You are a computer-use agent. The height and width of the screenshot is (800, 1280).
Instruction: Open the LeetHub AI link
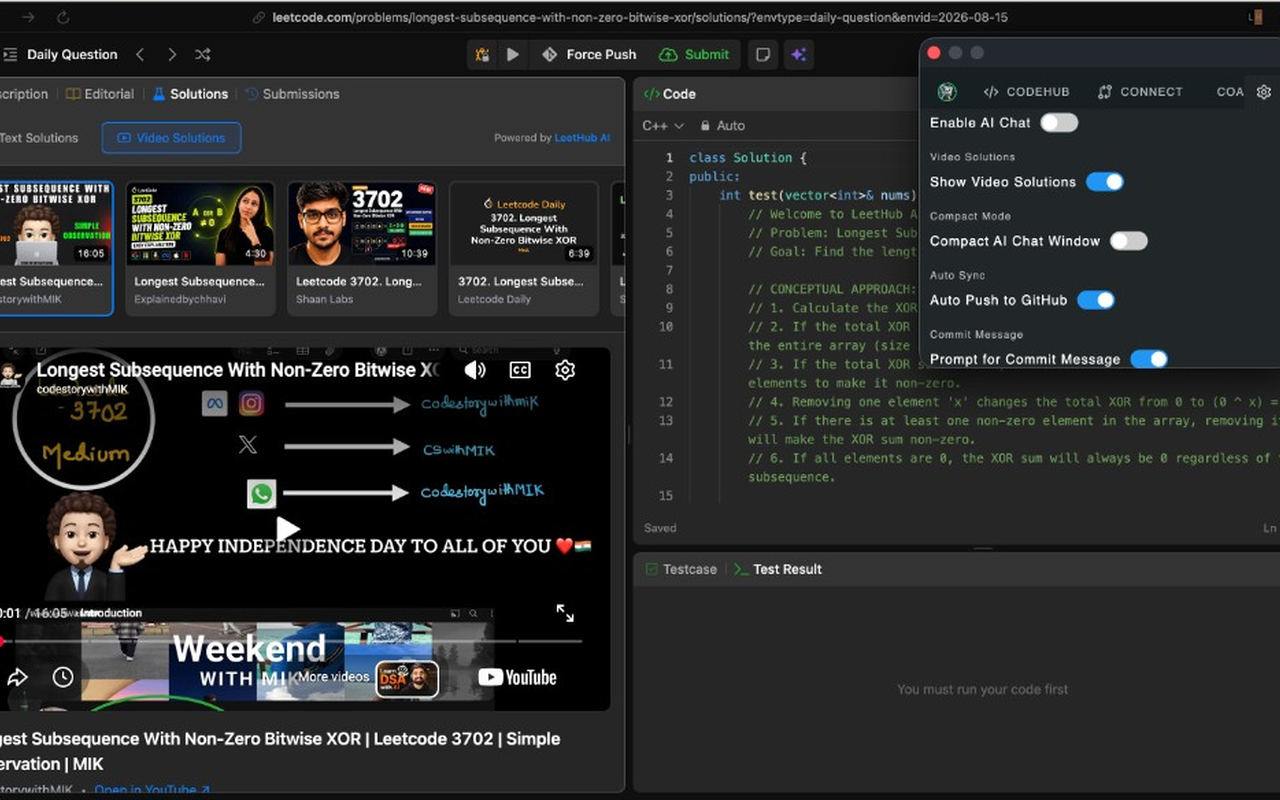[x=582, y=138]
